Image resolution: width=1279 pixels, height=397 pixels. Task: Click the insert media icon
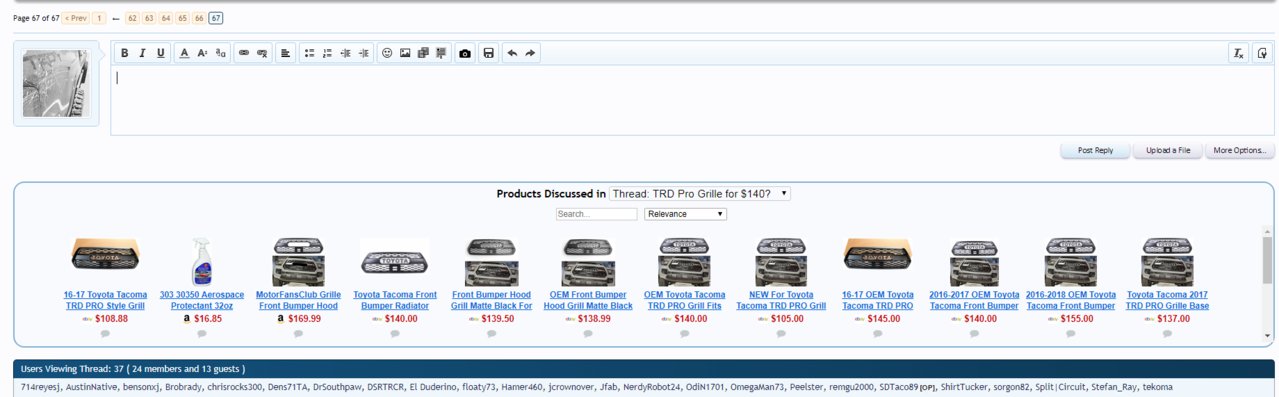[x=423, y=53]
